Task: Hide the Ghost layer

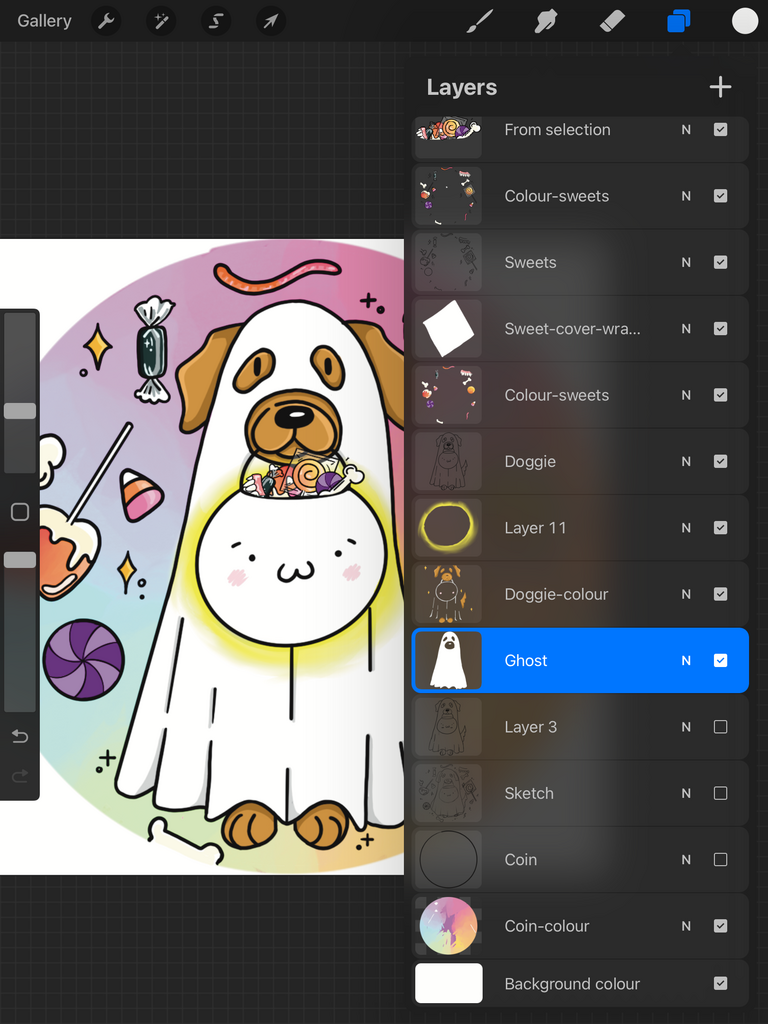Action: pos(720,661)
